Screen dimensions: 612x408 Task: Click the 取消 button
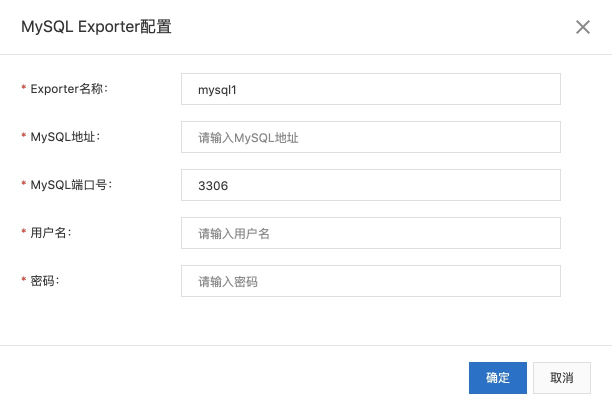pos(561,378)
